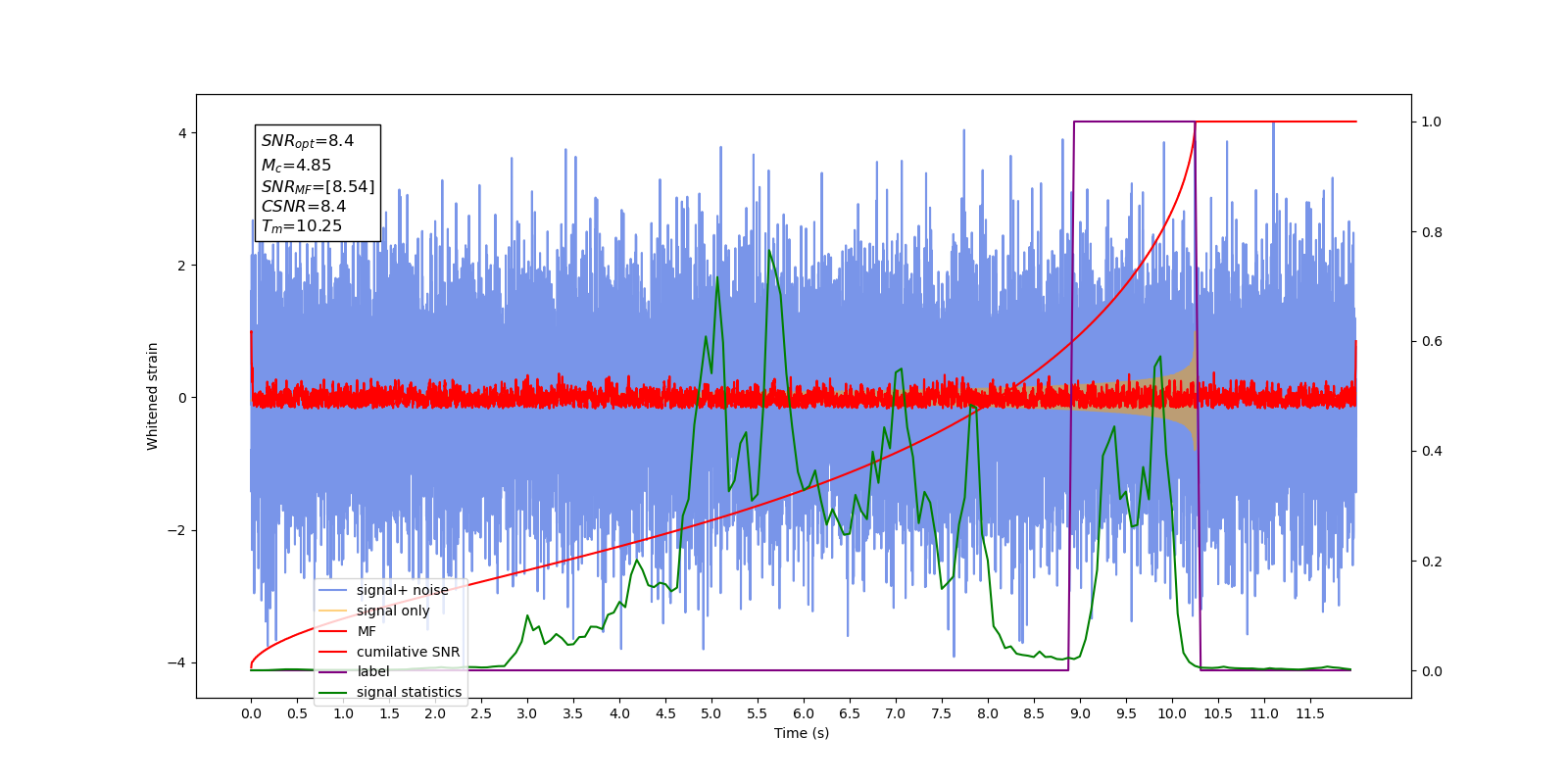Click the x-axis tick label '9.5'

(x=1126, y=713)
